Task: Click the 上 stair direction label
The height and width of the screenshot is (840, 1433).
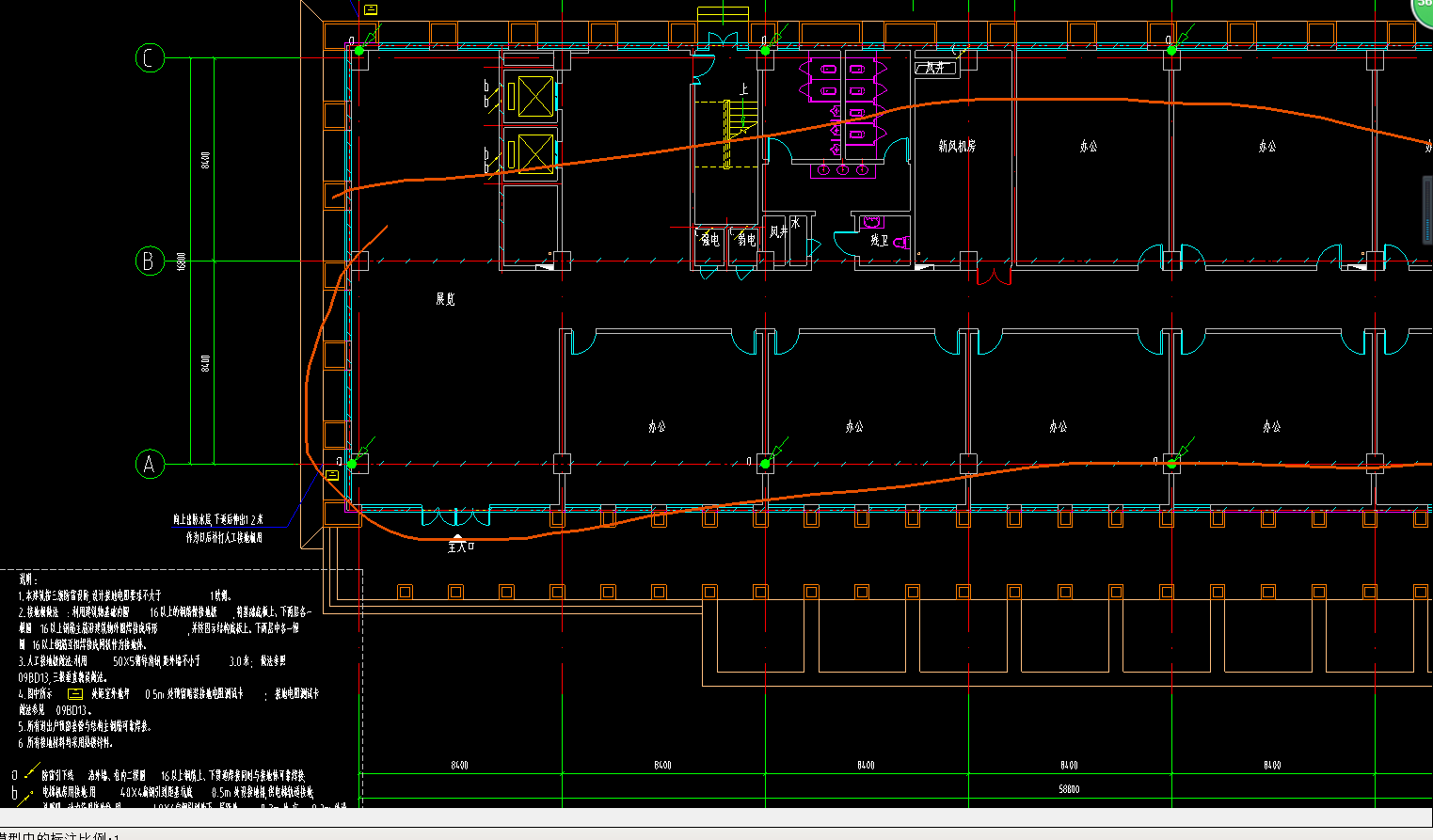Action: click(743, 89)
